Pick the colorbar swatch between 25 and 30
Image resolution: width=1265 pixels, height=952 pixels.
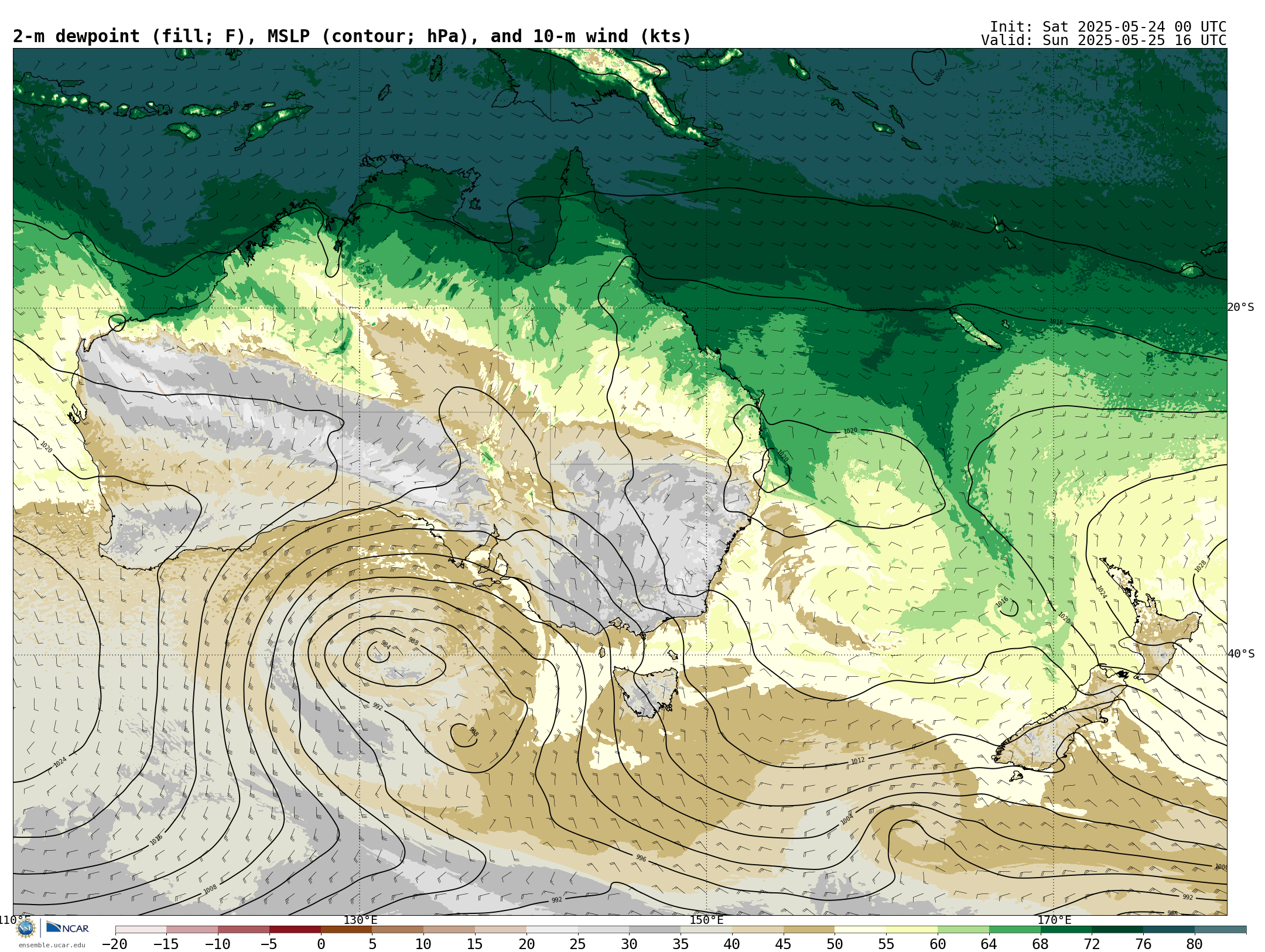603,930
